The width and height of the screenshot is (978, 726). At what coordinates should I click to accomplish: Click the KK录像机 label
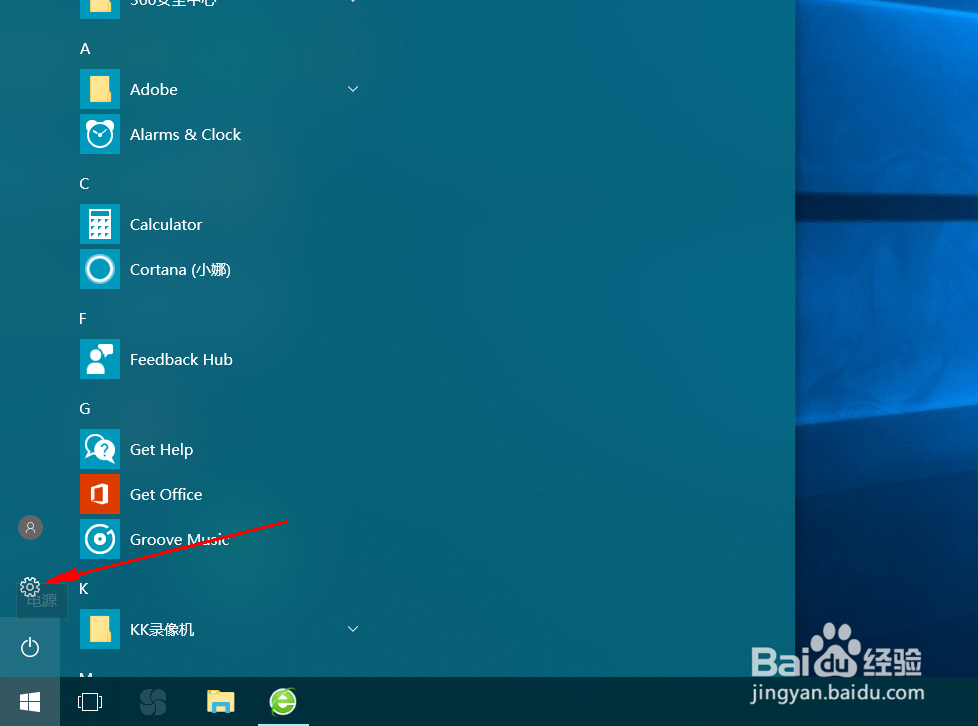pos(162,629)
